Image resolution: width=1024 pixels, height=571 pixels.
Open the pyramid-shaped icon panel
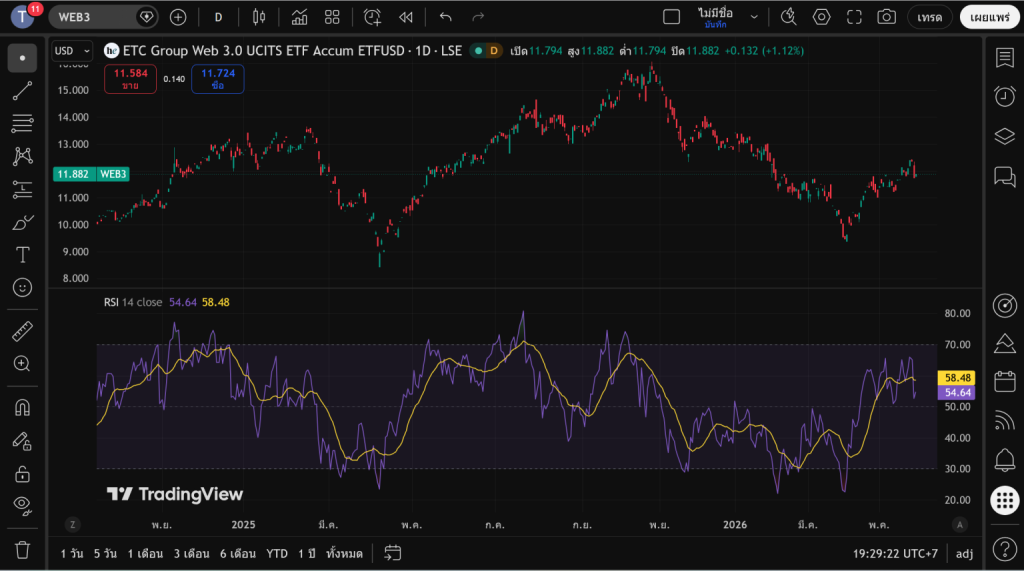tap(1004, 344)
